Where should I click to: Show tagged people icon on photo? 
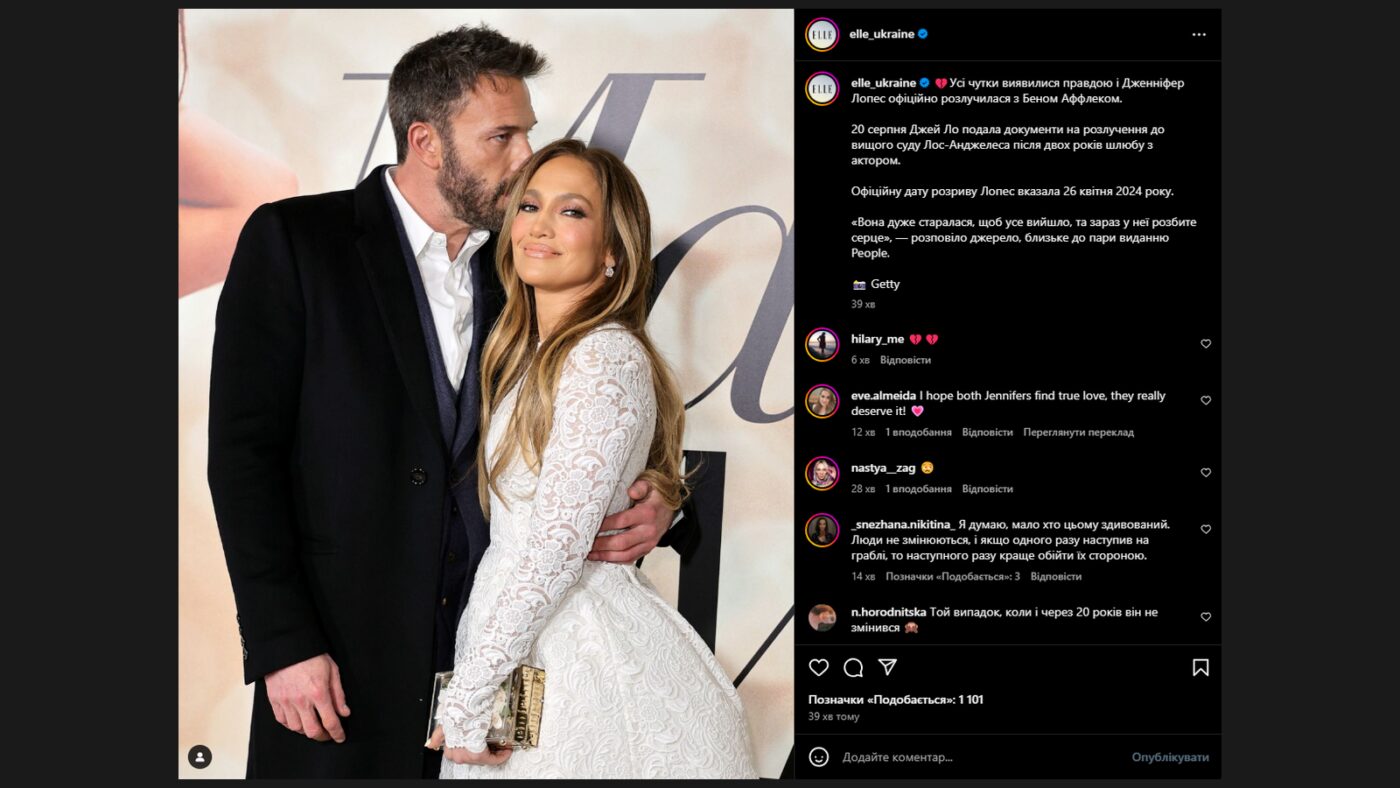[200, 757]
